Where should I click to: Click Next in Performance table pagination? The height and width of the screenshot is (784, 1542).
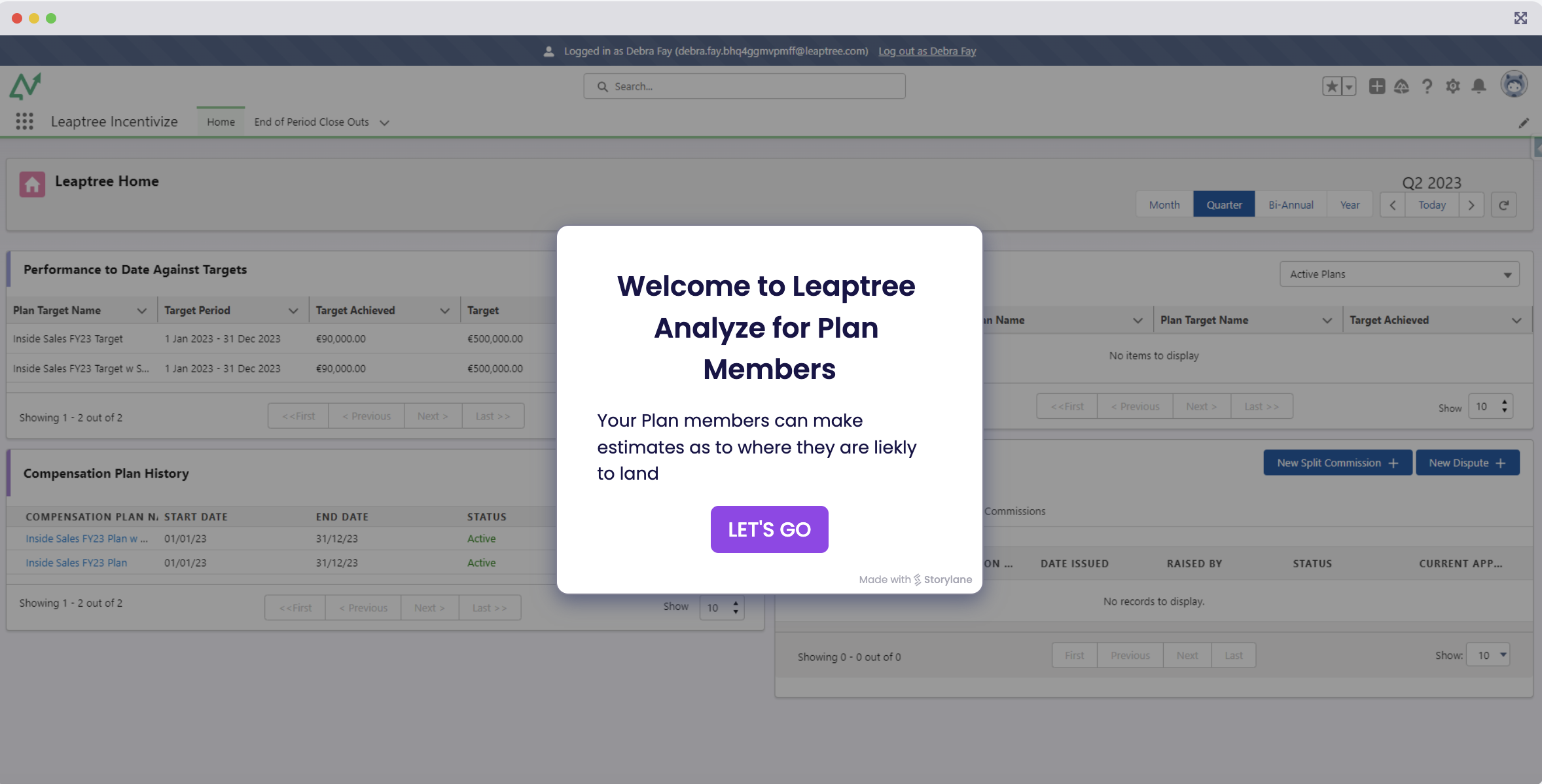[433, 416]
